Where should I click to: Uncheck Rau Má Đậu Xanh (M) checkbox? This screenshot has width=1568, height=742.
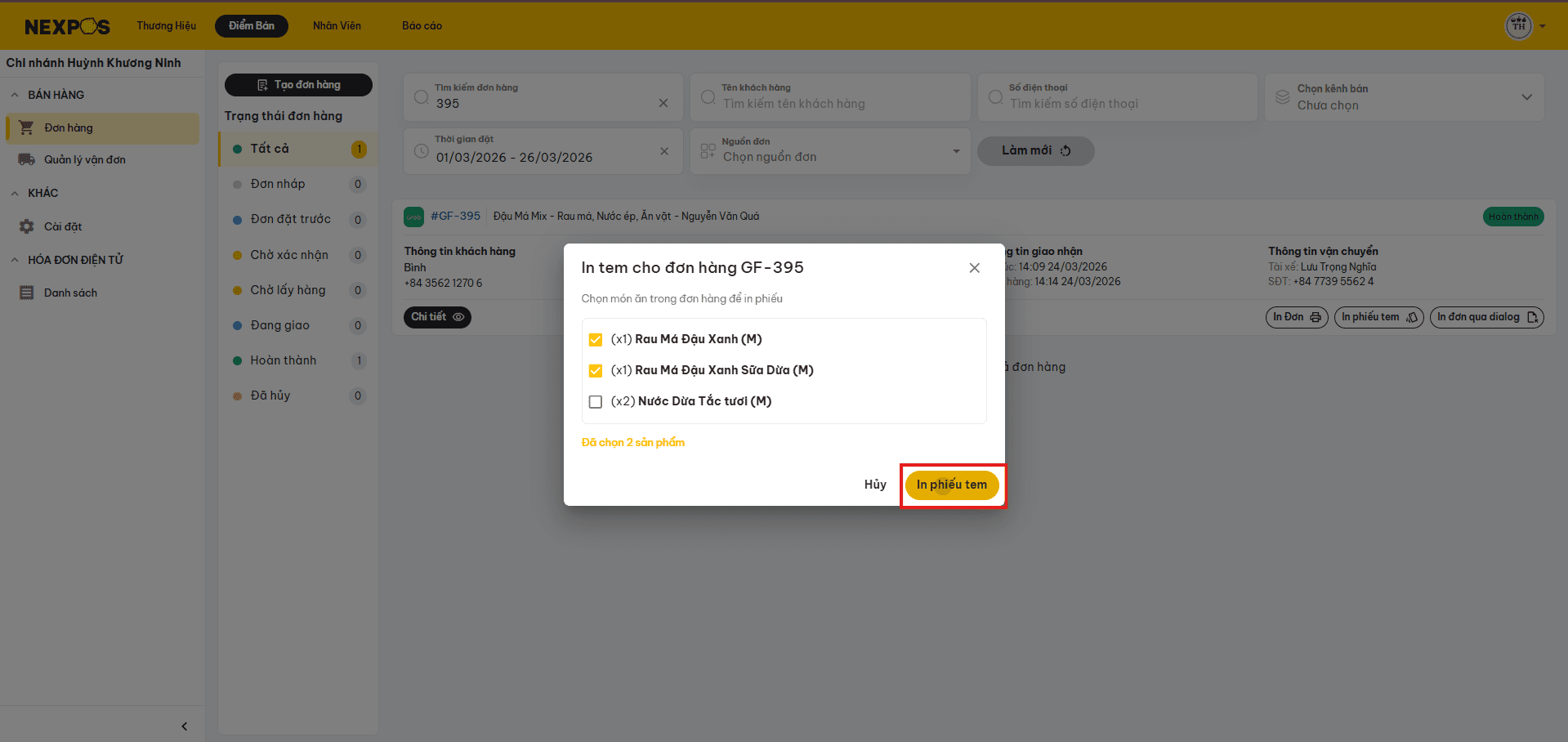click(596, 339)
